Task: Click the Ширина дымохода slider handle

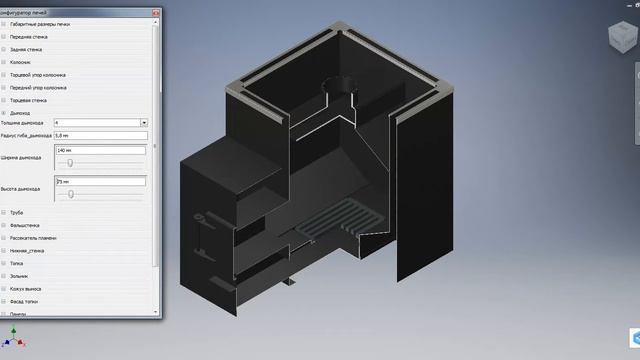Action: [x=70, y=163]
